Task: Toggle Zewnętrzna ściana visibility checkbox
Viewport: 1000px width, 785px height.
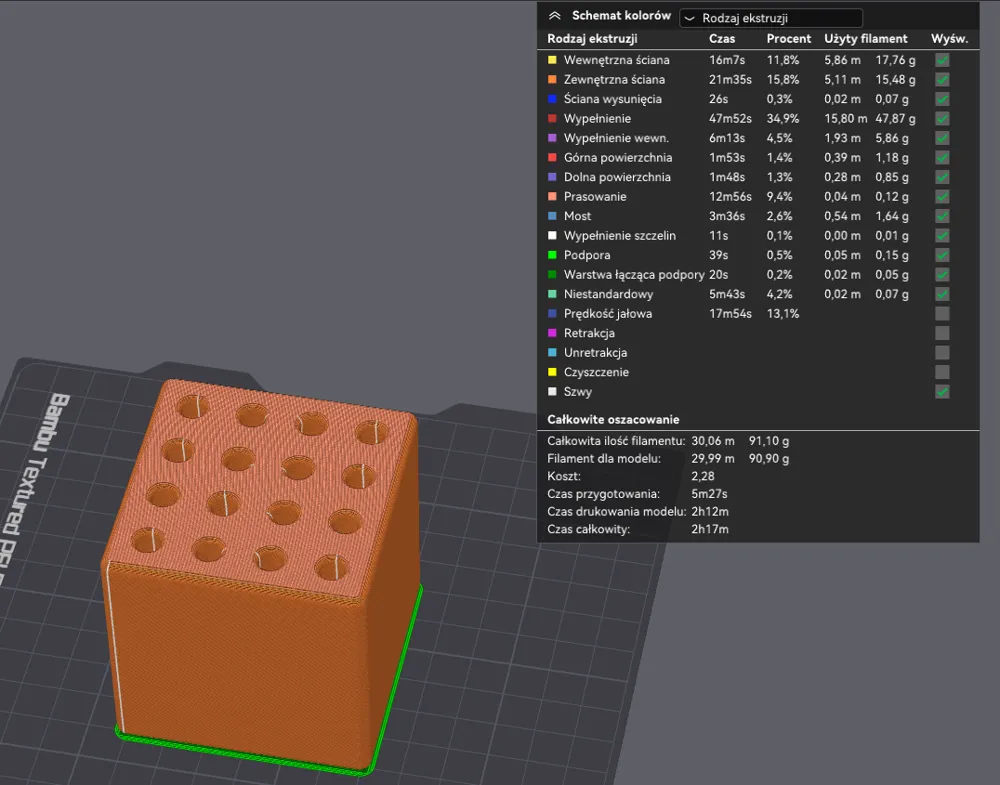Action: coord(942,80)
